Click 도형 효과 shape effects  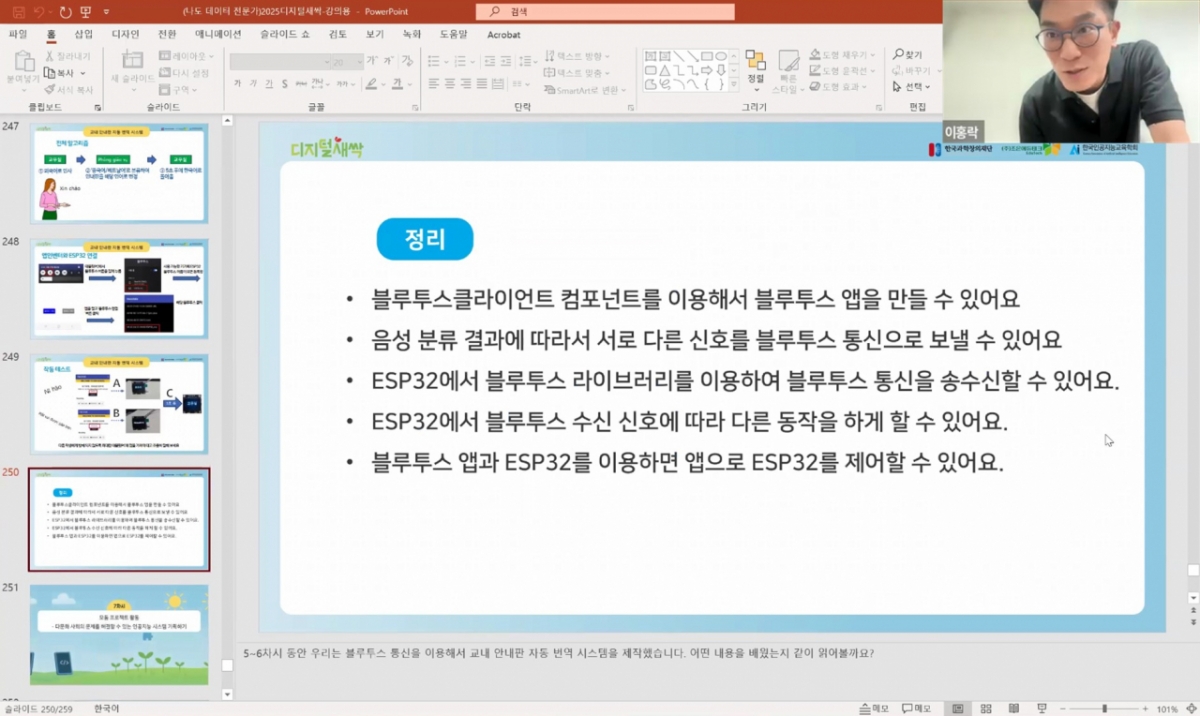(x=839, y=87)
